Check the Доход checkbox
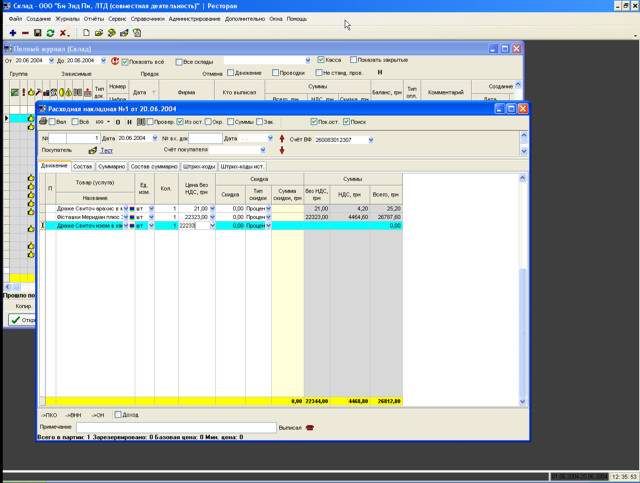Screen dimensions: 640x483 point(118,415)
